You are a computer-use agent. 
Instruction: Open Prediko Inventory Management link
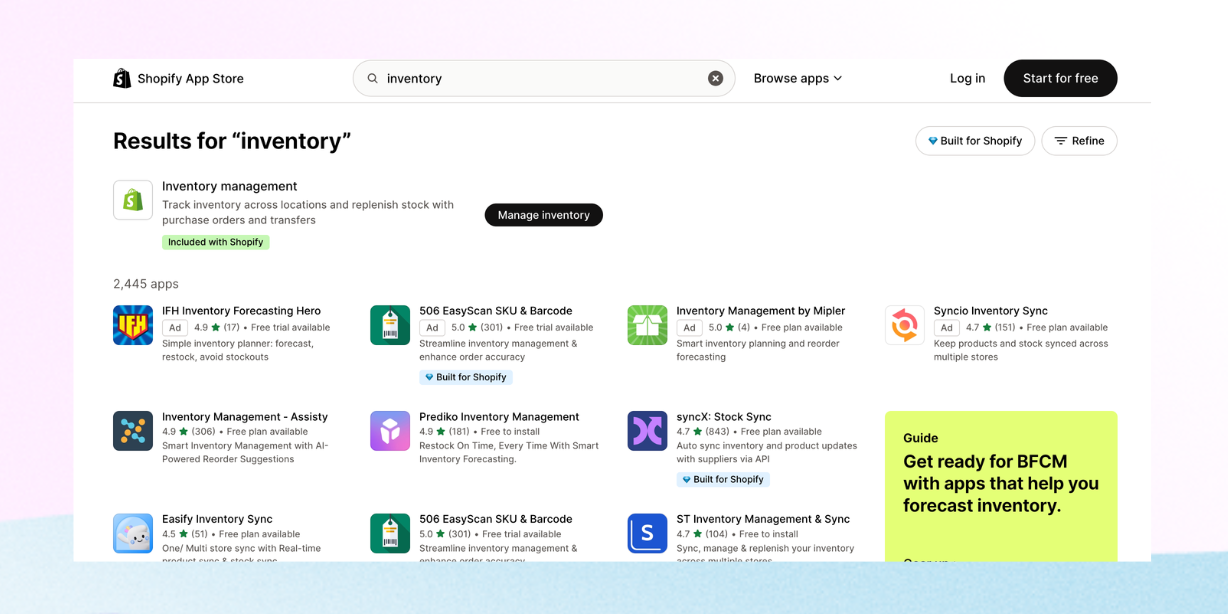(x=499, y=417)
